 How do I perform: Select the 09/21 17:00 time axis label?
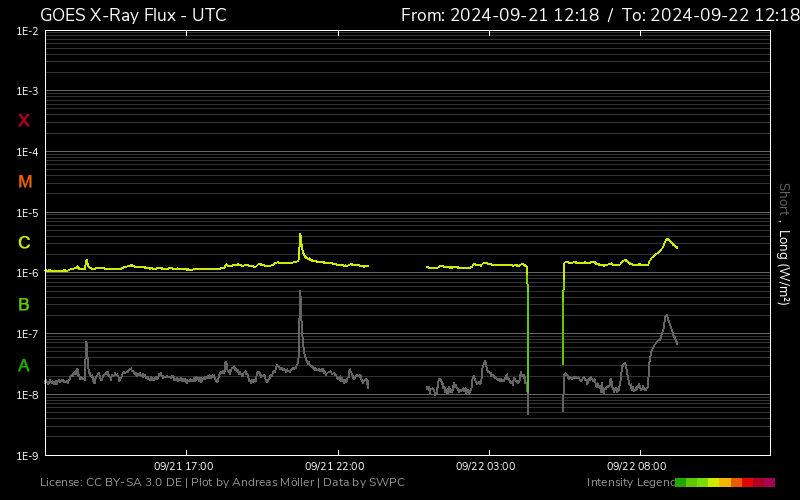184,466
